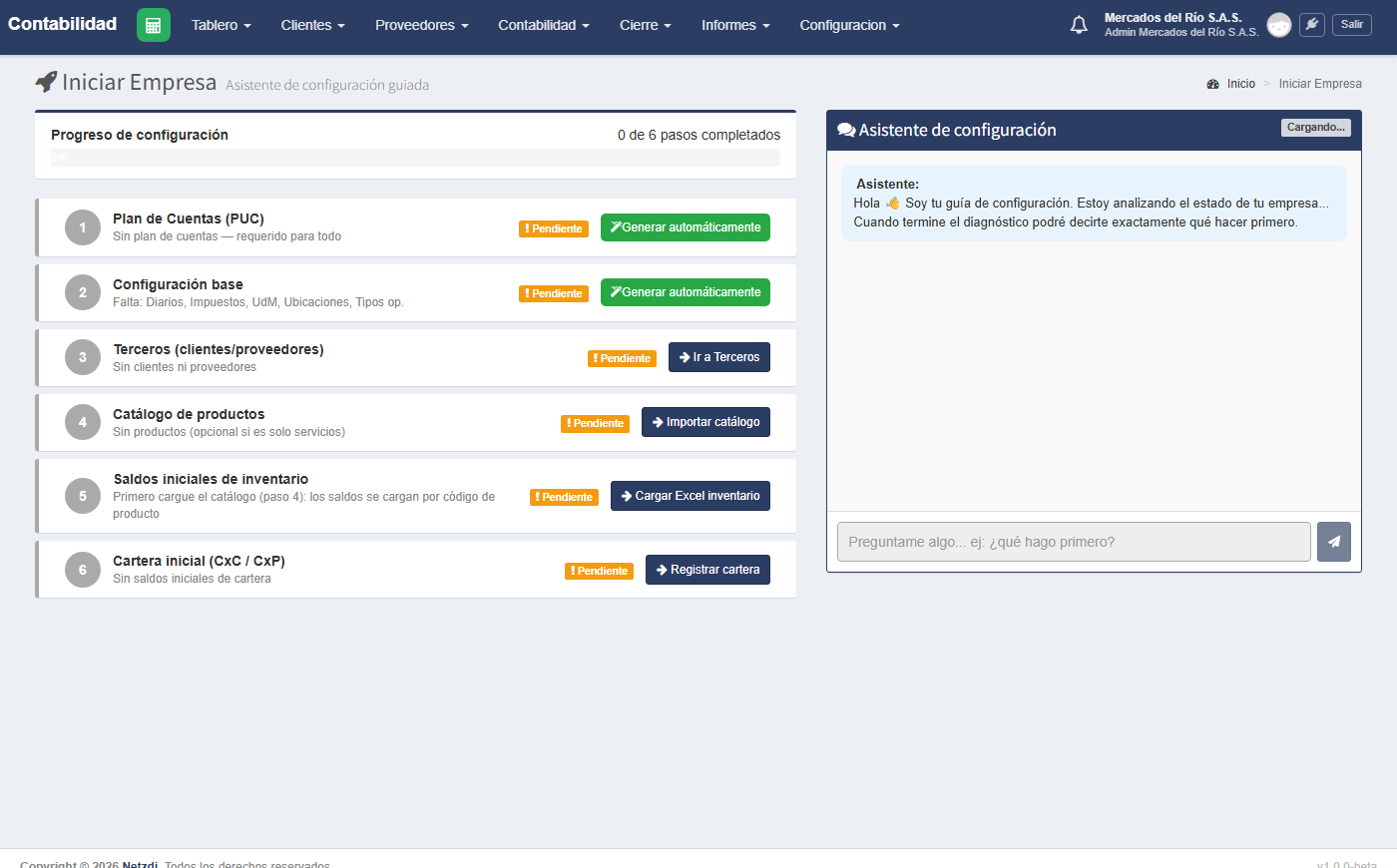This screenshot has width=1397, height=868.
Task: Open the Configuracion dropdown
Action: [x=850, y=25]
